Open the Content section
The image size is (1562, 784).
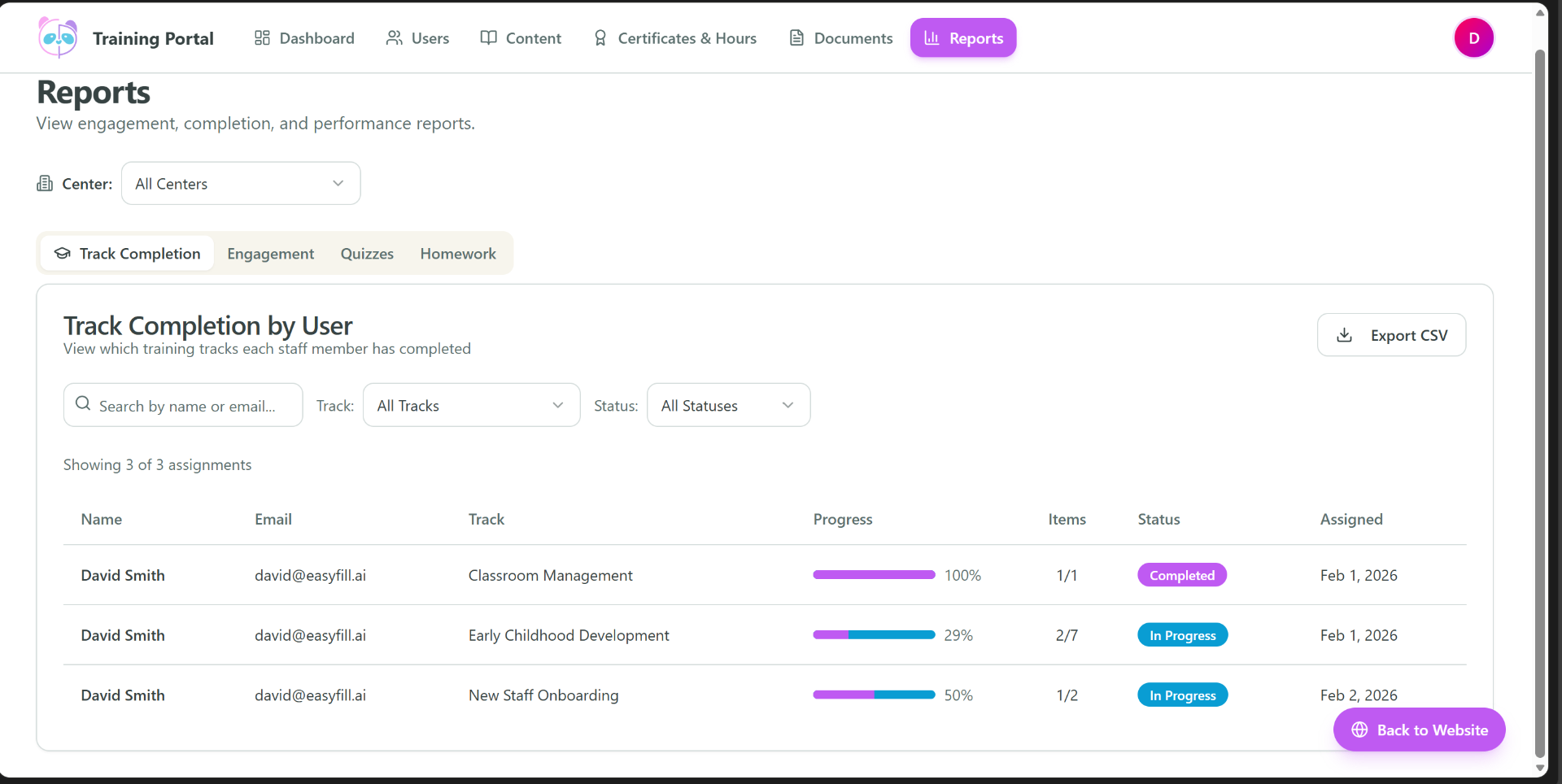point(521,38)
